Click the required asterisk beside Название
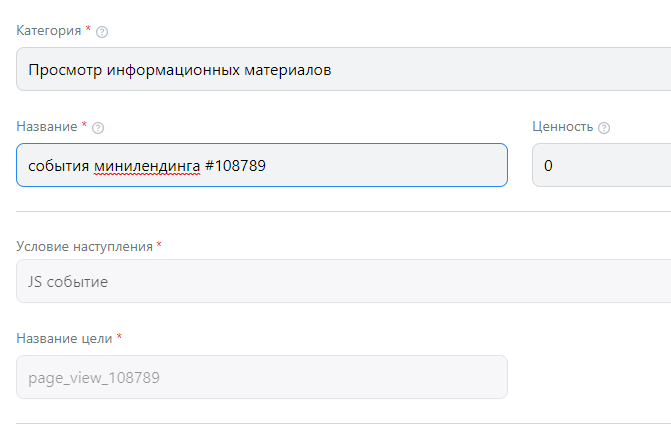Image resolution: width=671 pixels, height=438 pixels. pos(84,126)
